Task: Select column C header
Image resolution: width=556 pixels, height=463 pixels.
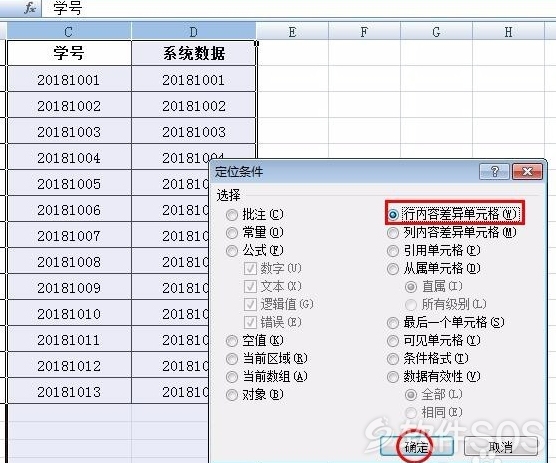Action: pos(69,31)
